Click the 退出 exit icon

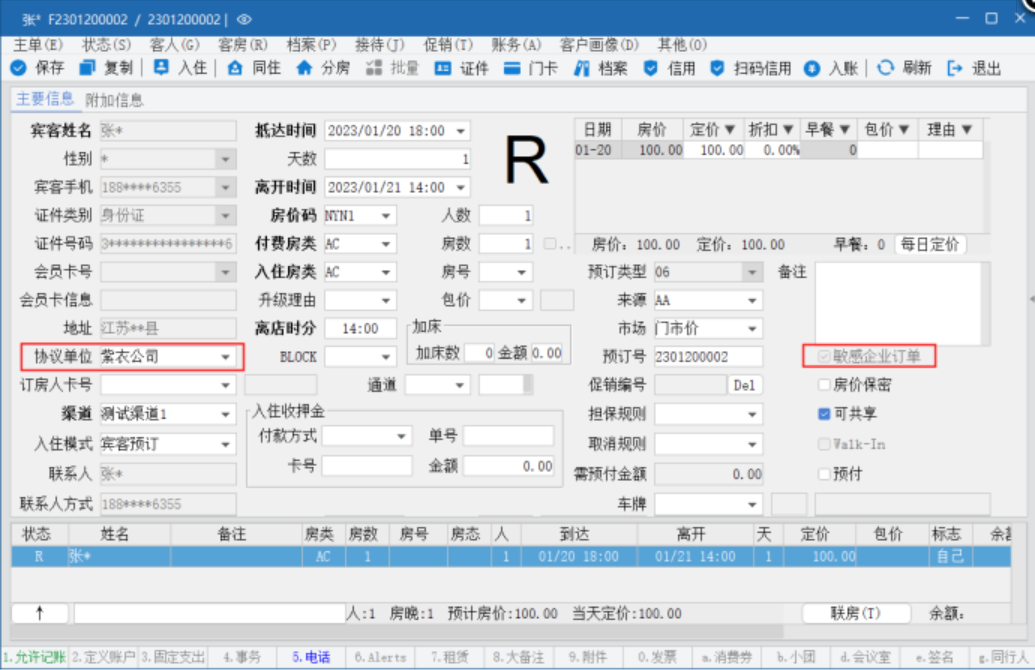coord(954,68)
